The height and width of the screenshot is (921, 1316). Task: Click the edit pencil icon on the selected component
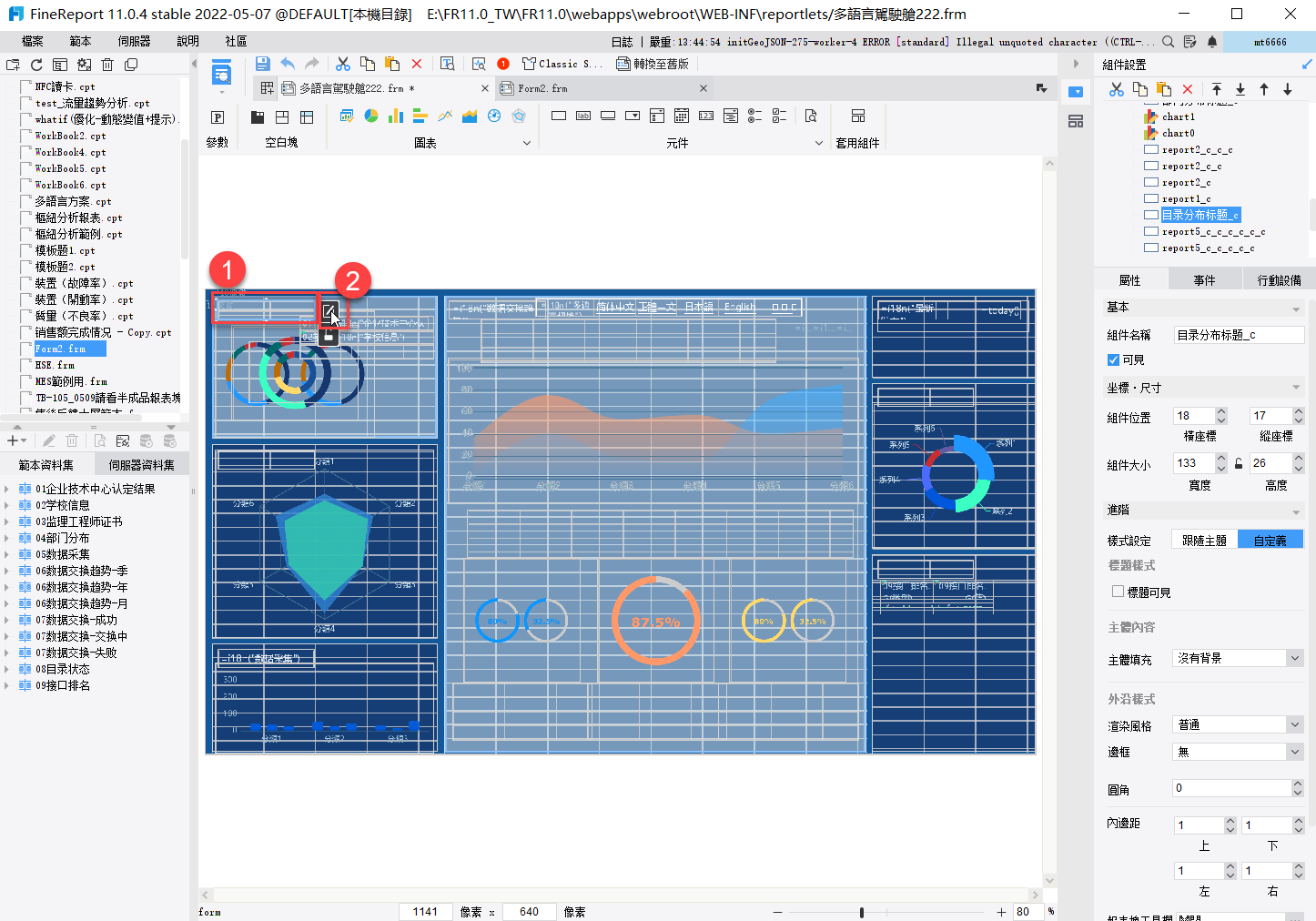tap(329, 310)
